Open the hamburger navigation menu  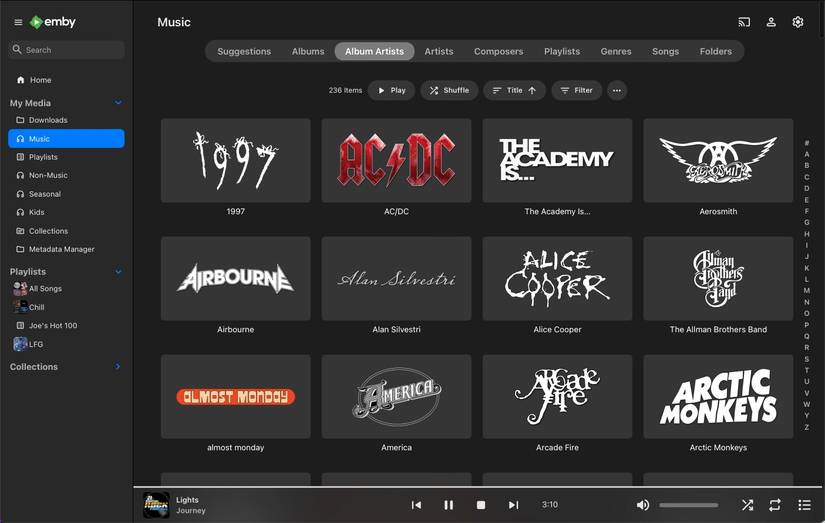(x=18, y=22)
